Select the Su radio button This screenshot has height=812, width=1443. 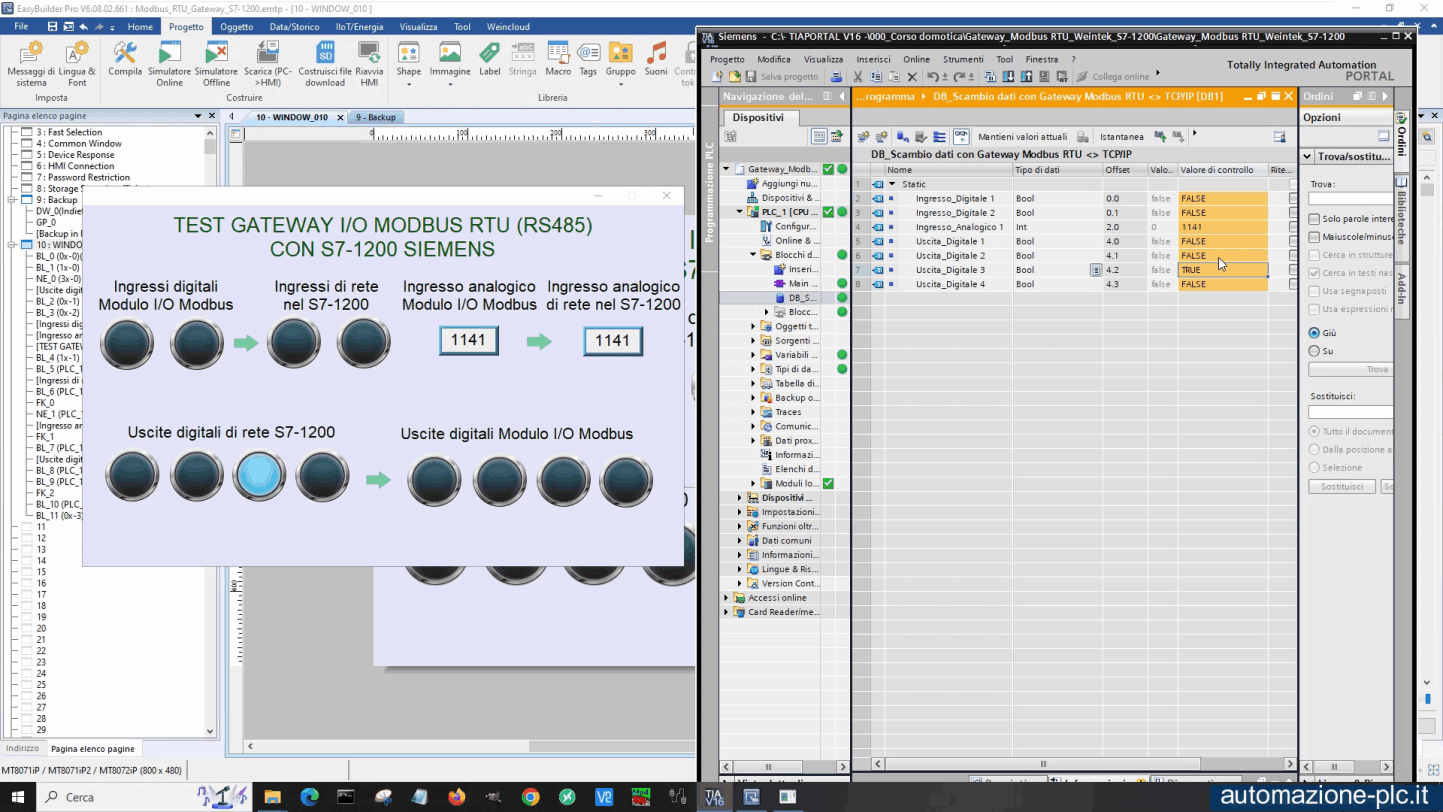click(1314, 351)
